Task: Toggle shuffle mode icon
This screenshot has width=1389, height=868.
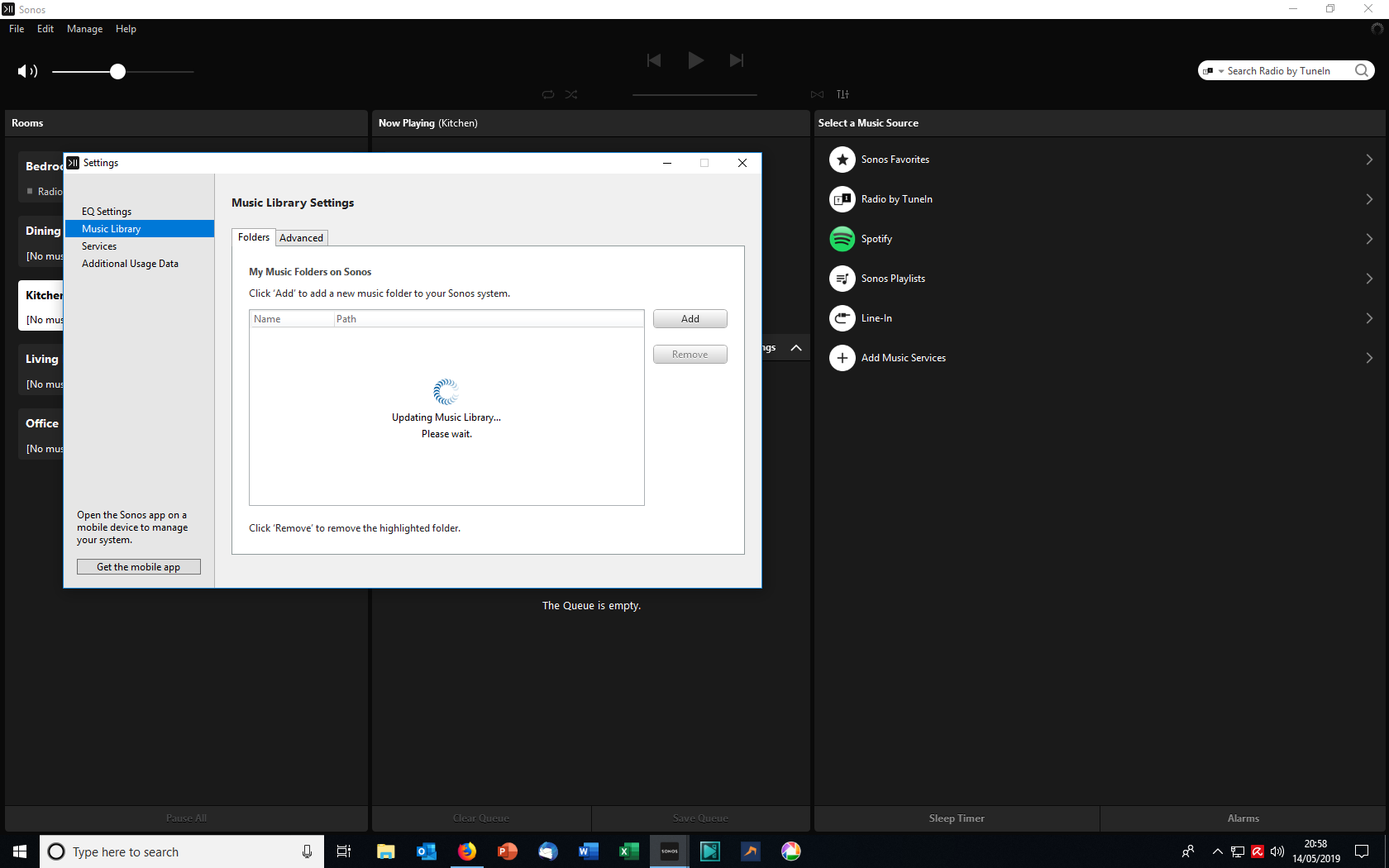Action: (571, 94)
